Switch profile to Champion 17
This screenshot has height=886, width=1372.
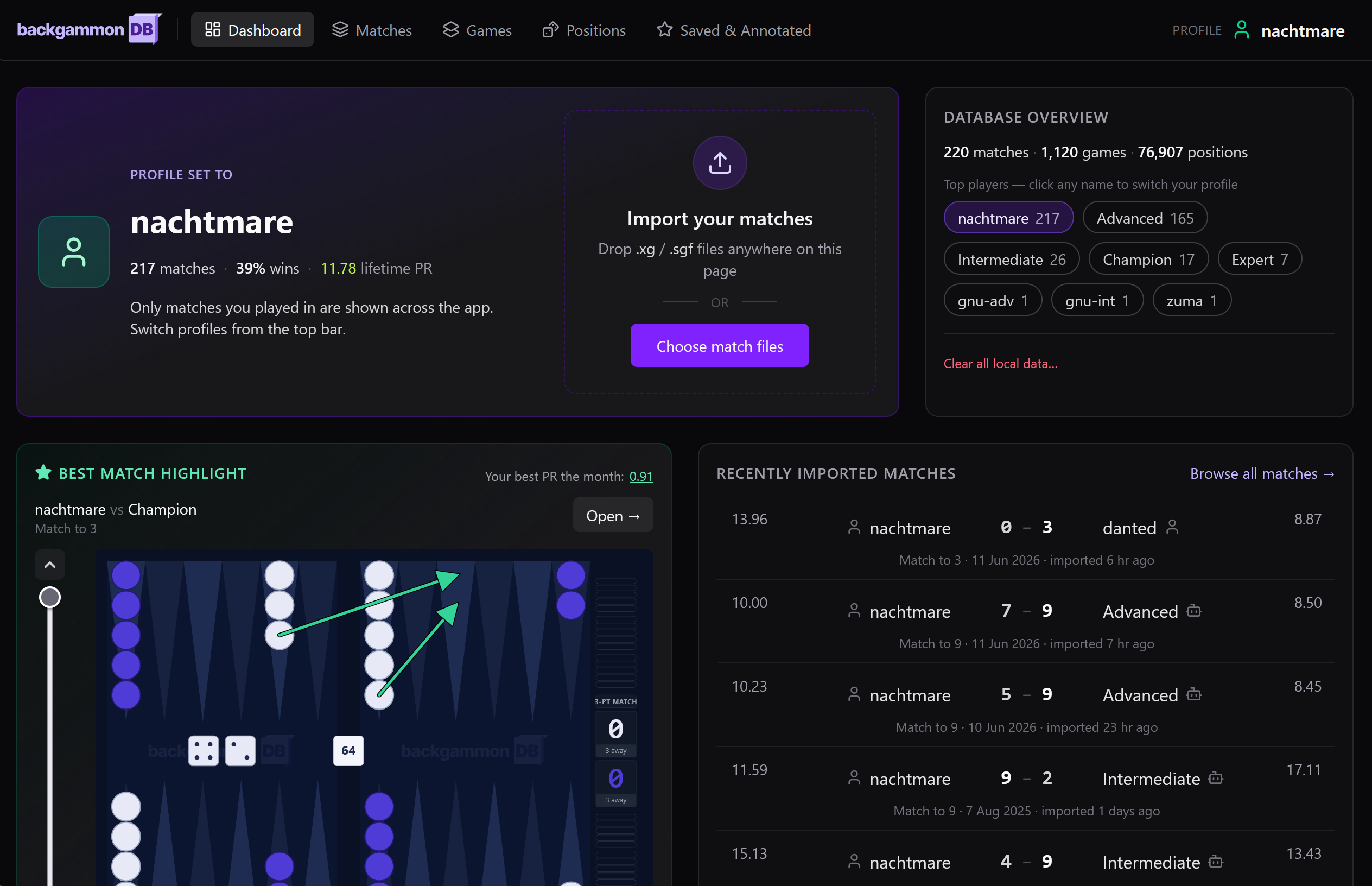click(1148, 260)
